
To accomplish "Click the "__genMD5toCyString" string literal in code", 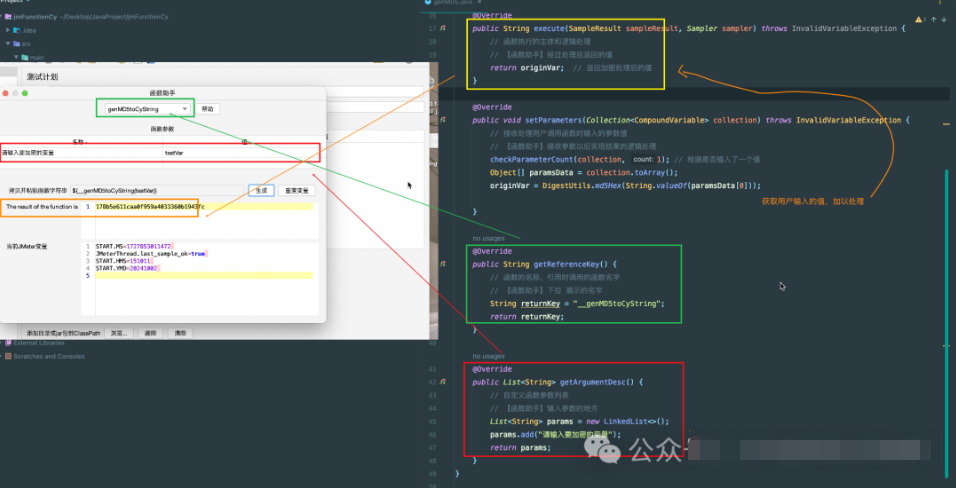I will pos(616,304).
